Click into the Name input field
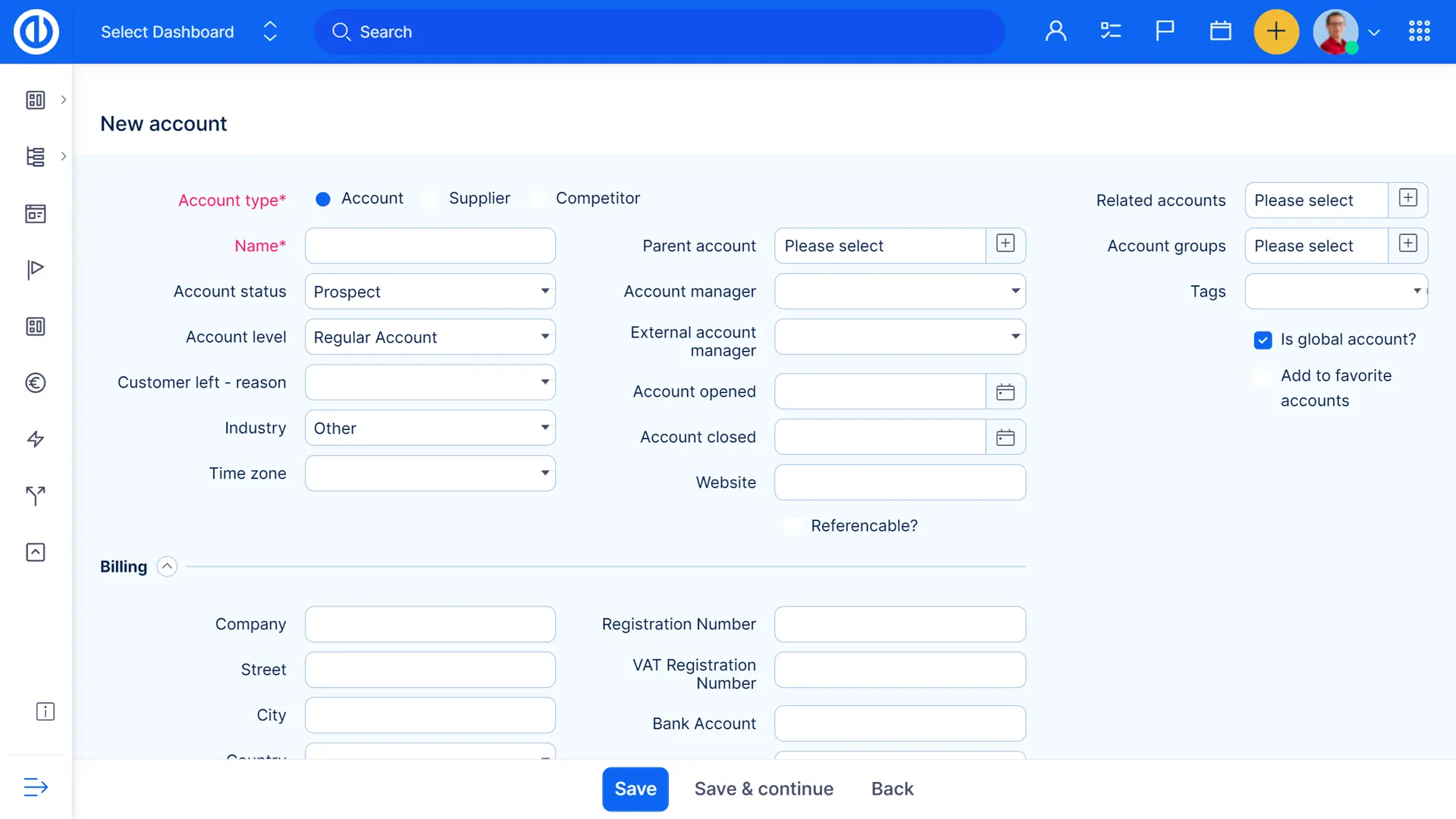The image size is (1456, 819). point(430,246)
